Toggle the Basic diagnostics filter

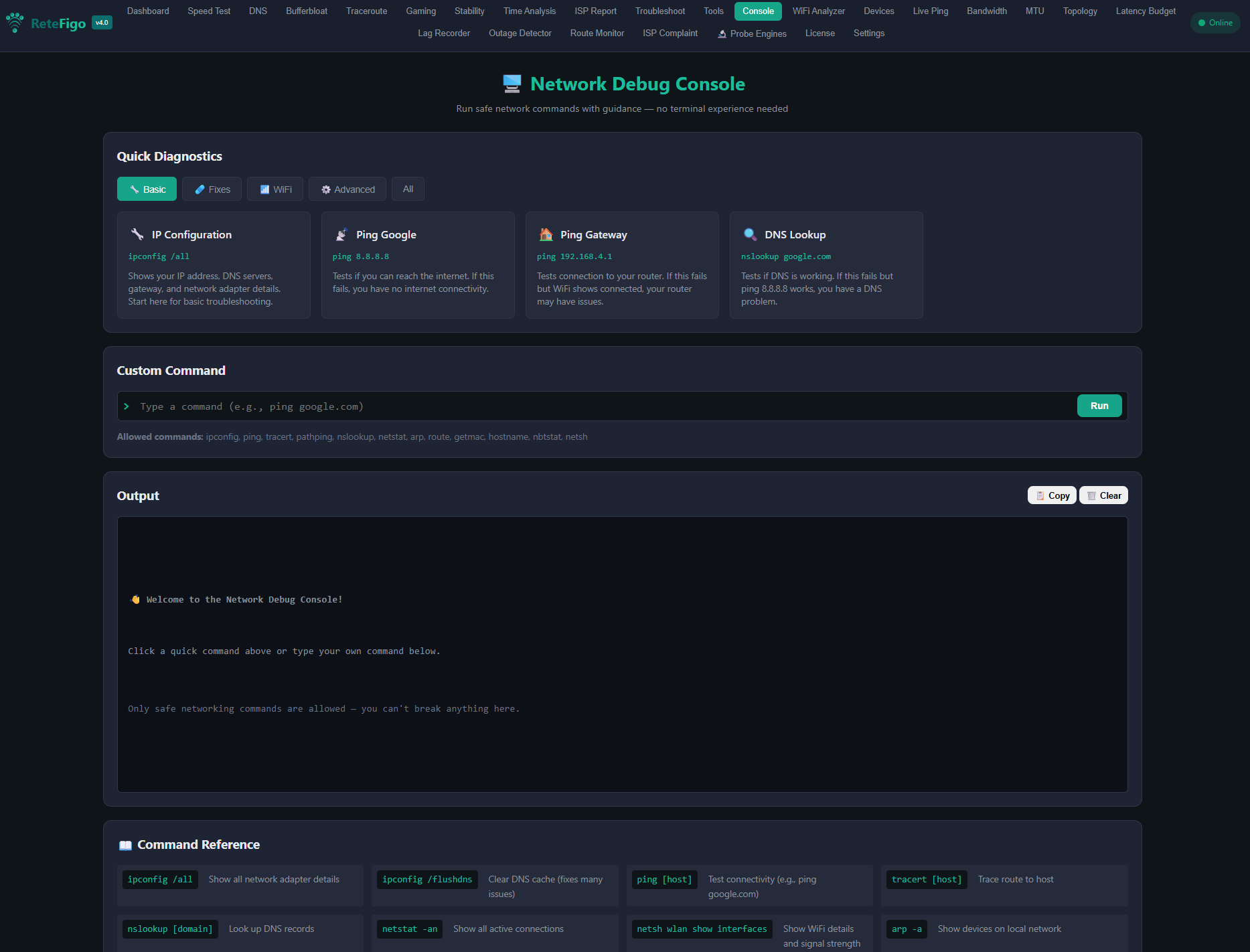147,189
